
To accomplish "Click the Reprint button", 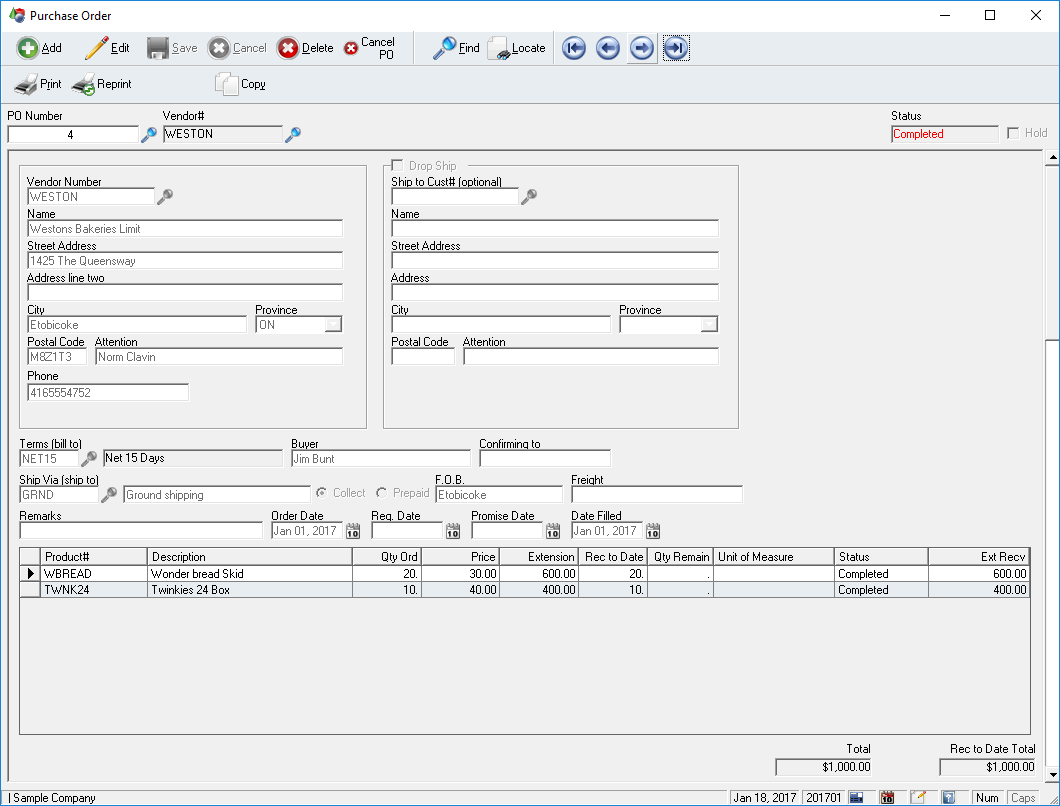I will pos(101,85).
